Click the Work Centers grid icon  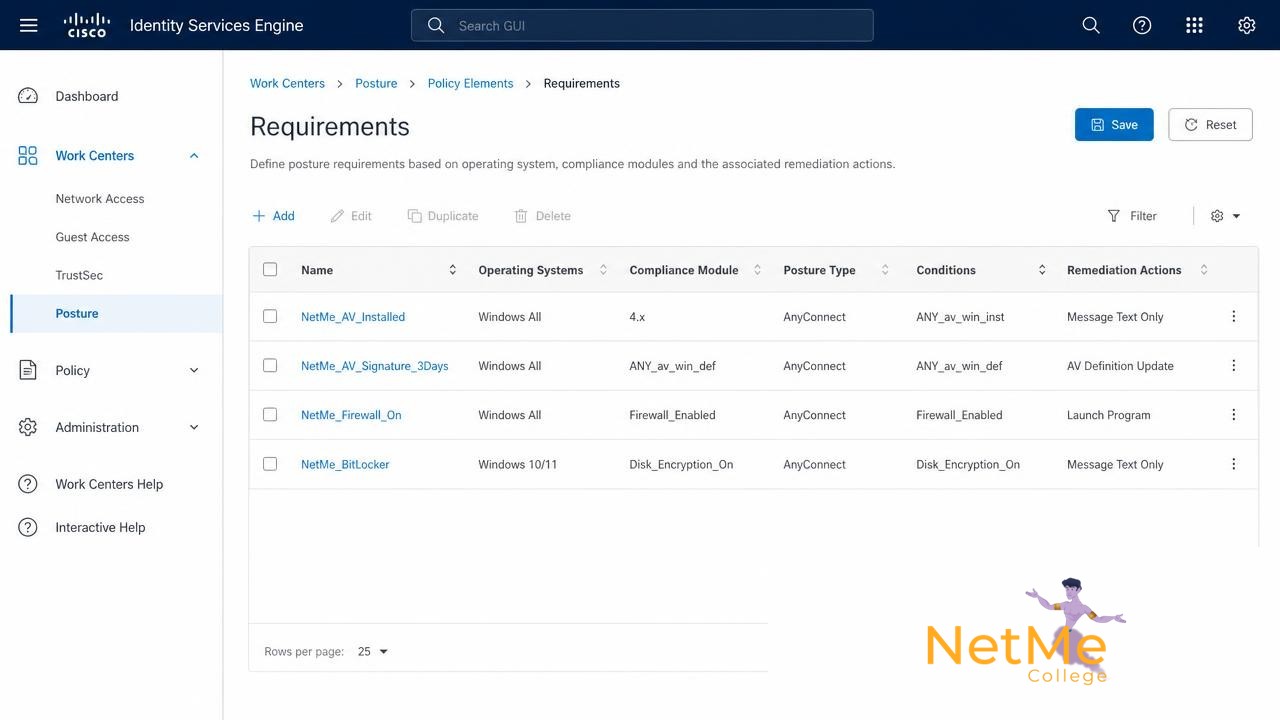[x=28, y=155]
